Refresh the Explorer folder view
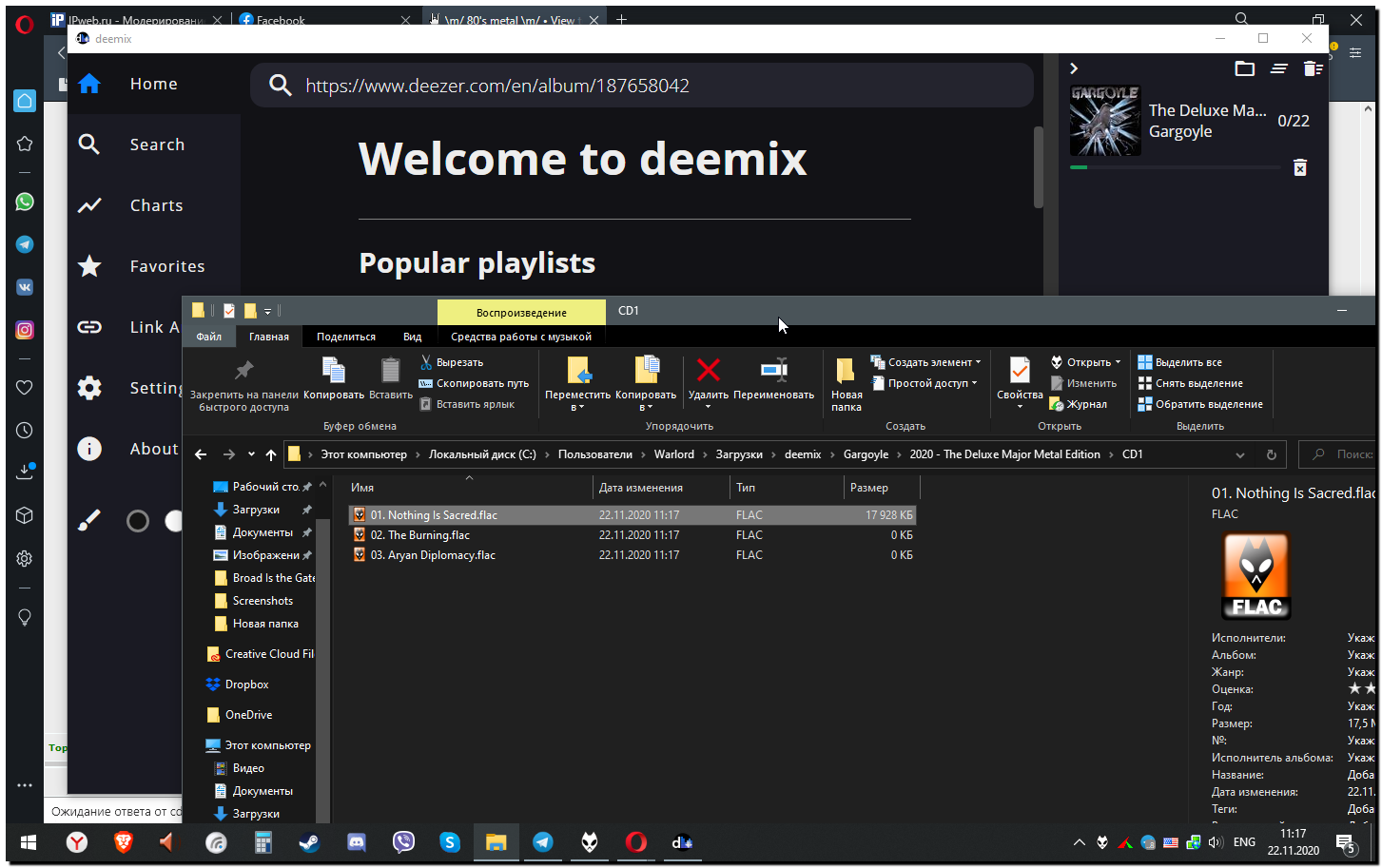This screenshot has height=868, width=1382. [x=1271, y=455]
